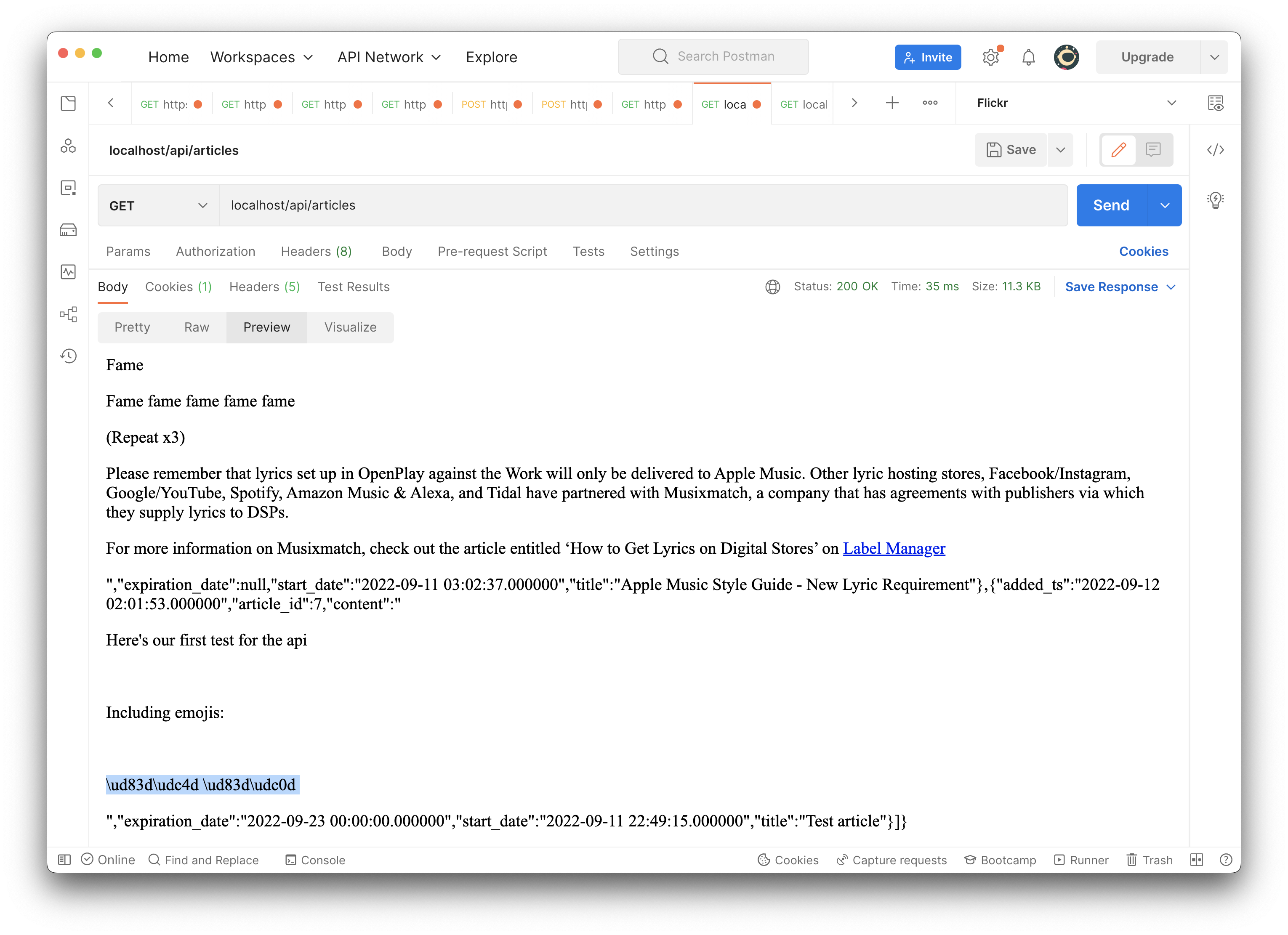Toggle the edit pencil mode
The width and height of the screenshot is (1288, 935).
click(x=1118, y=150)
